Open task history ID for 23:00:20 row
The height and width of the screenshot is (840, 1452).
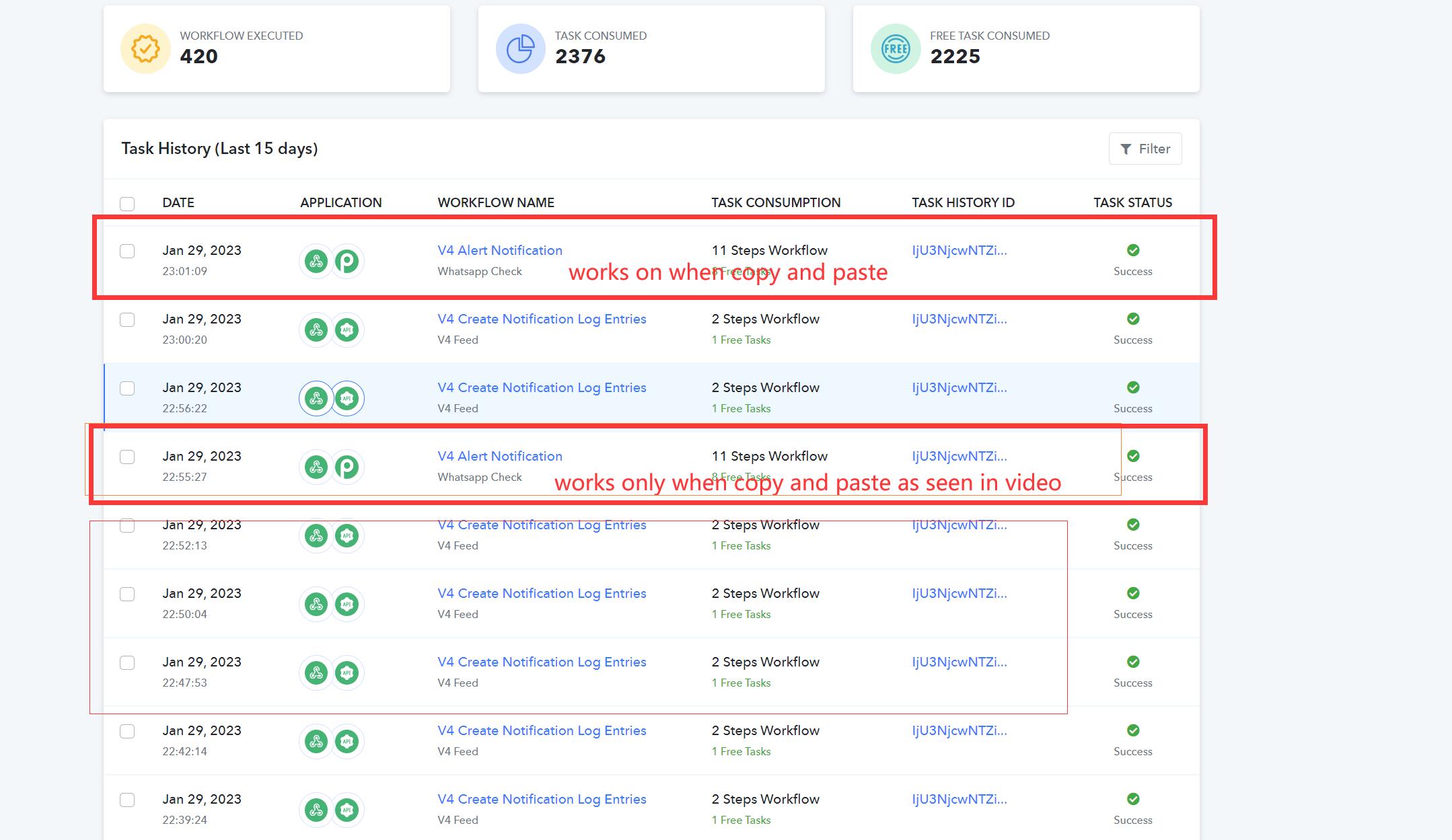(x=959, y=319)
